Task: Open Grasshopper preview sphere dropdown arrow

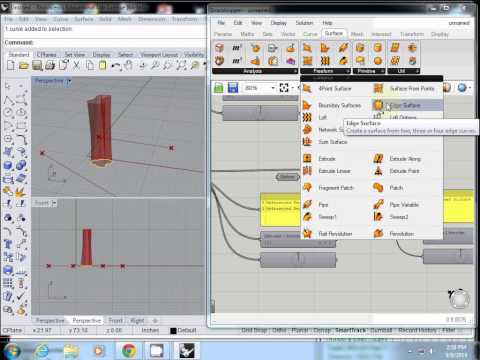Action: point(470,88)
